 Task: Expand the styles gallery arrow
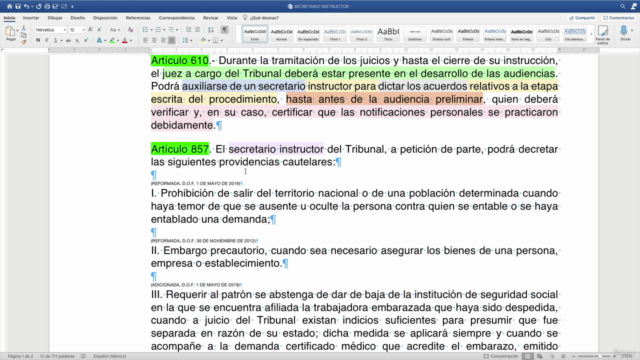(591, 34)
